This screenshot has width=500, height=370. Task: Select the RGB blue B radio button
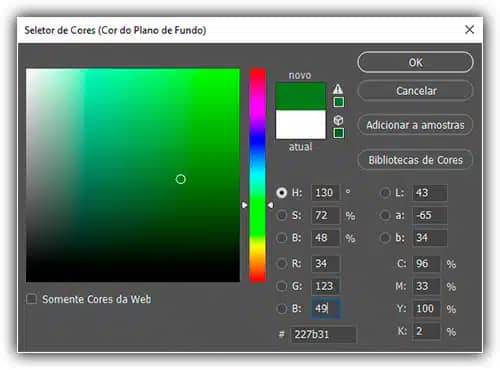pyautogui.click(x=282, y=309)
